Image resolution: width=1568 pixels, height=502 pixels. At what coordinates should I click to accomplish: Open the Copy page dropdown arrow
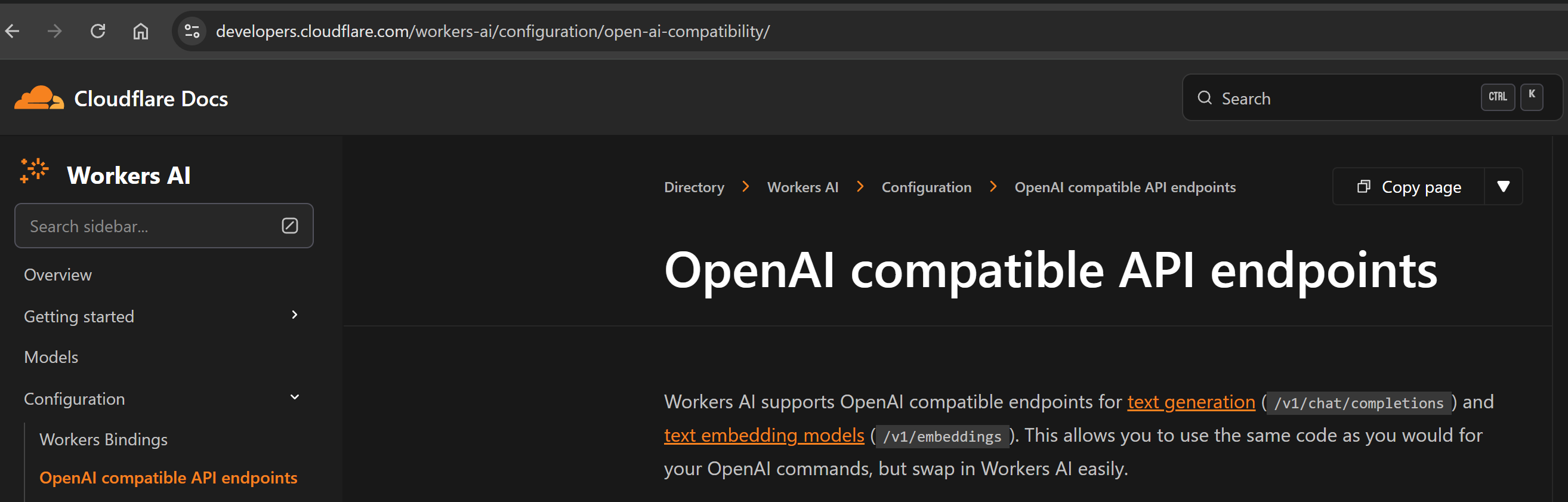[1504, 186]
